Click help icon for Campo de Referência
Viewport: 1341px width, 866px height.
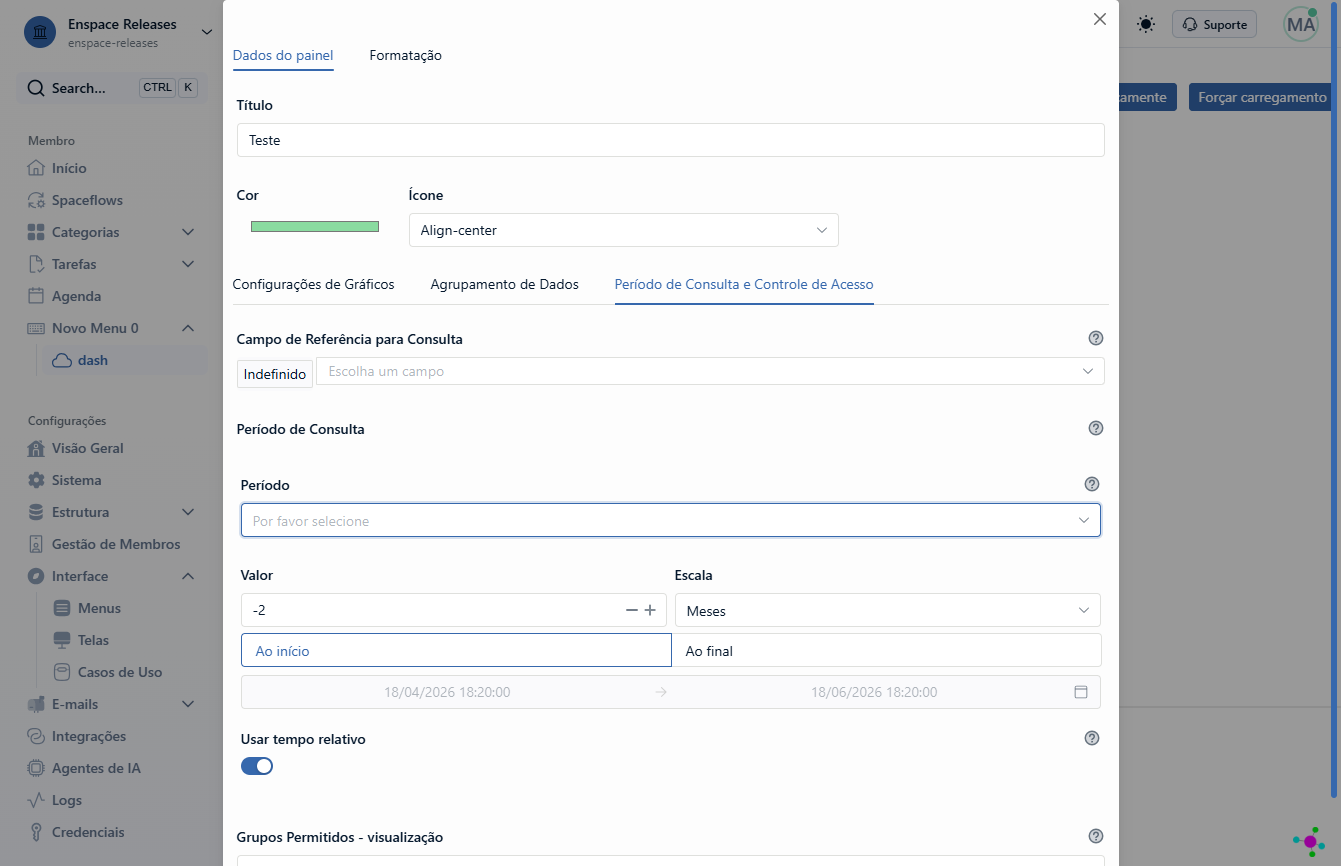1096,338
